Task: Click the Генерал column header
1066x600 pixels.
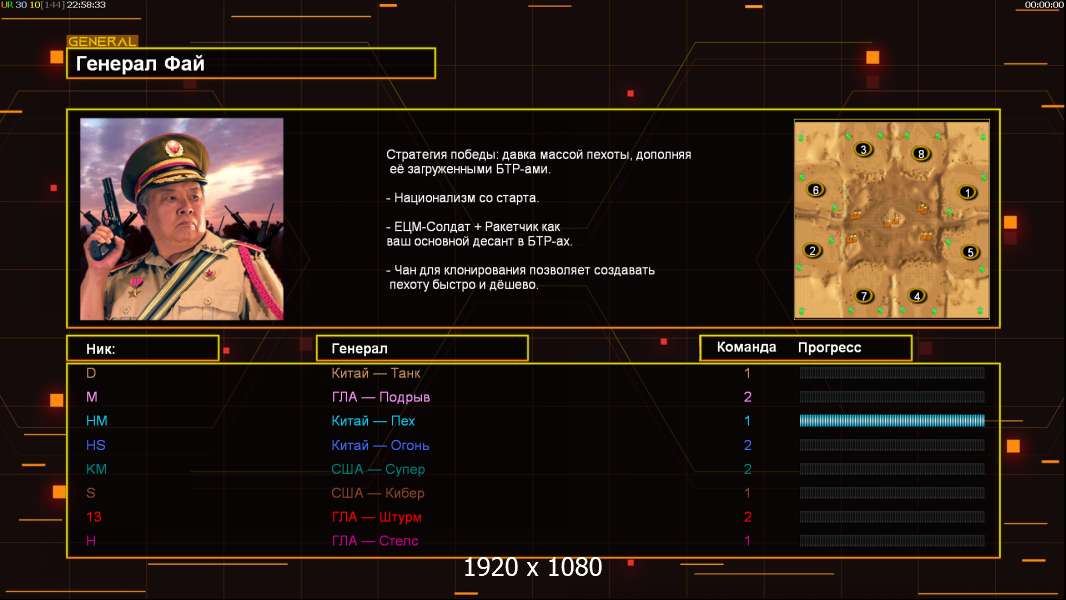Action: click(x=422, y=349)
